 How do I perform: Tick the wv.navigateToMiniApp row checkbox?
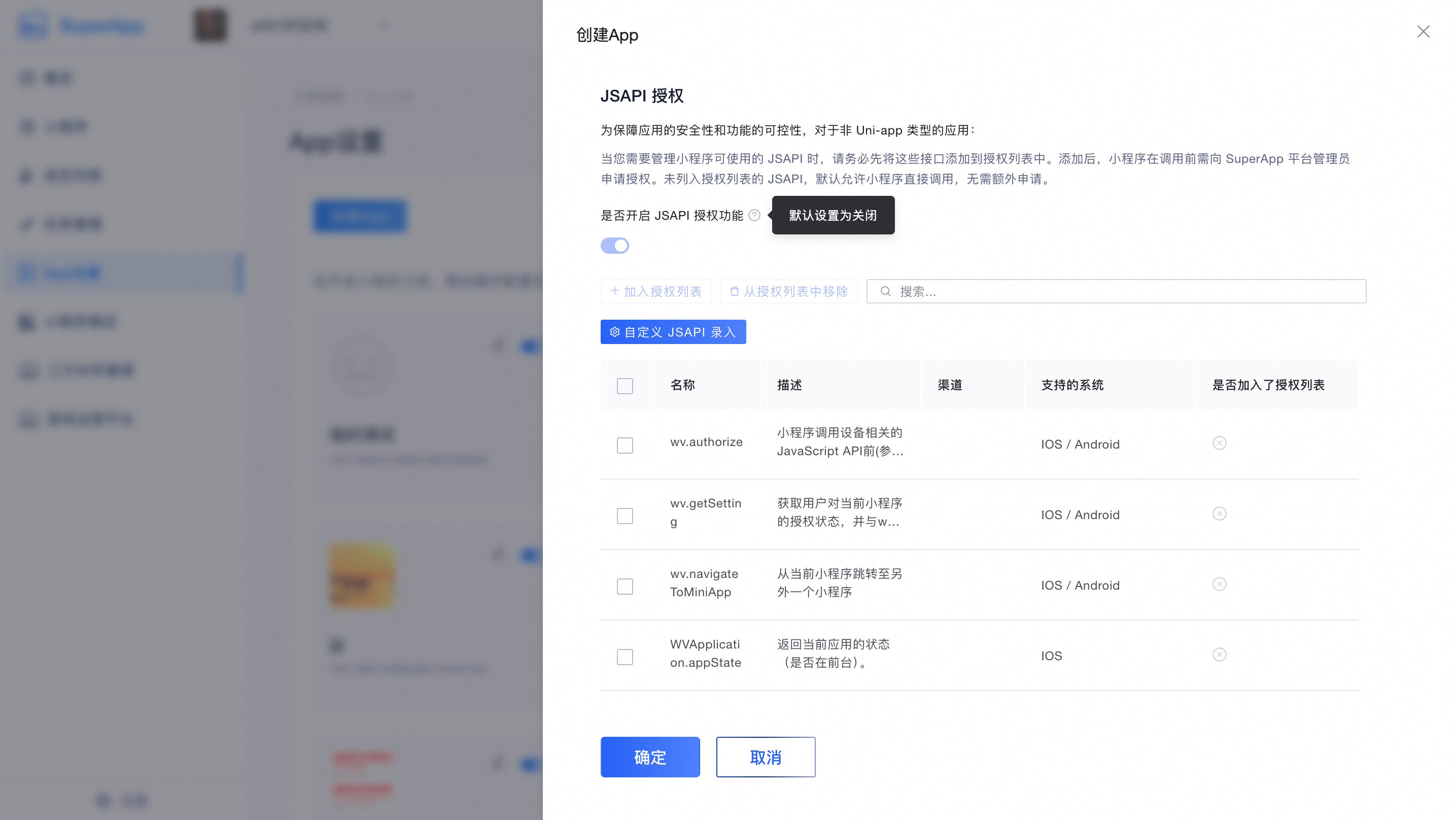pos(625,587)
